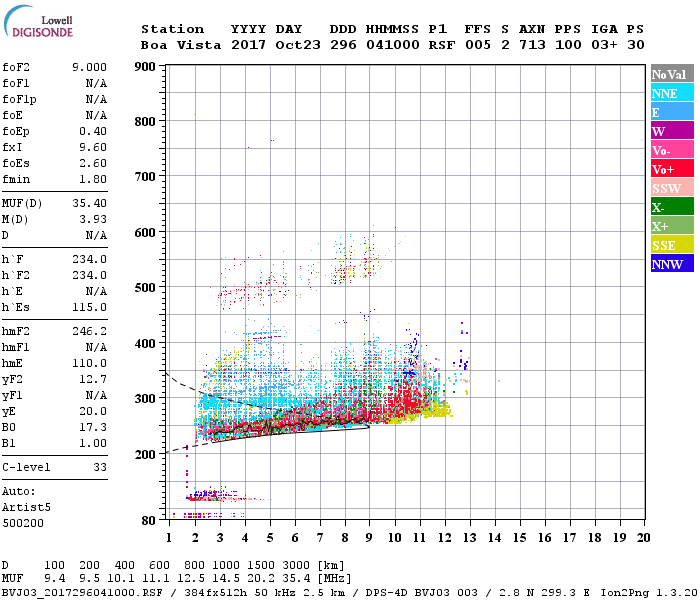Click the h`F value 234.0
Viewport: 700px width, 600px height.
[x=89, y=259]
